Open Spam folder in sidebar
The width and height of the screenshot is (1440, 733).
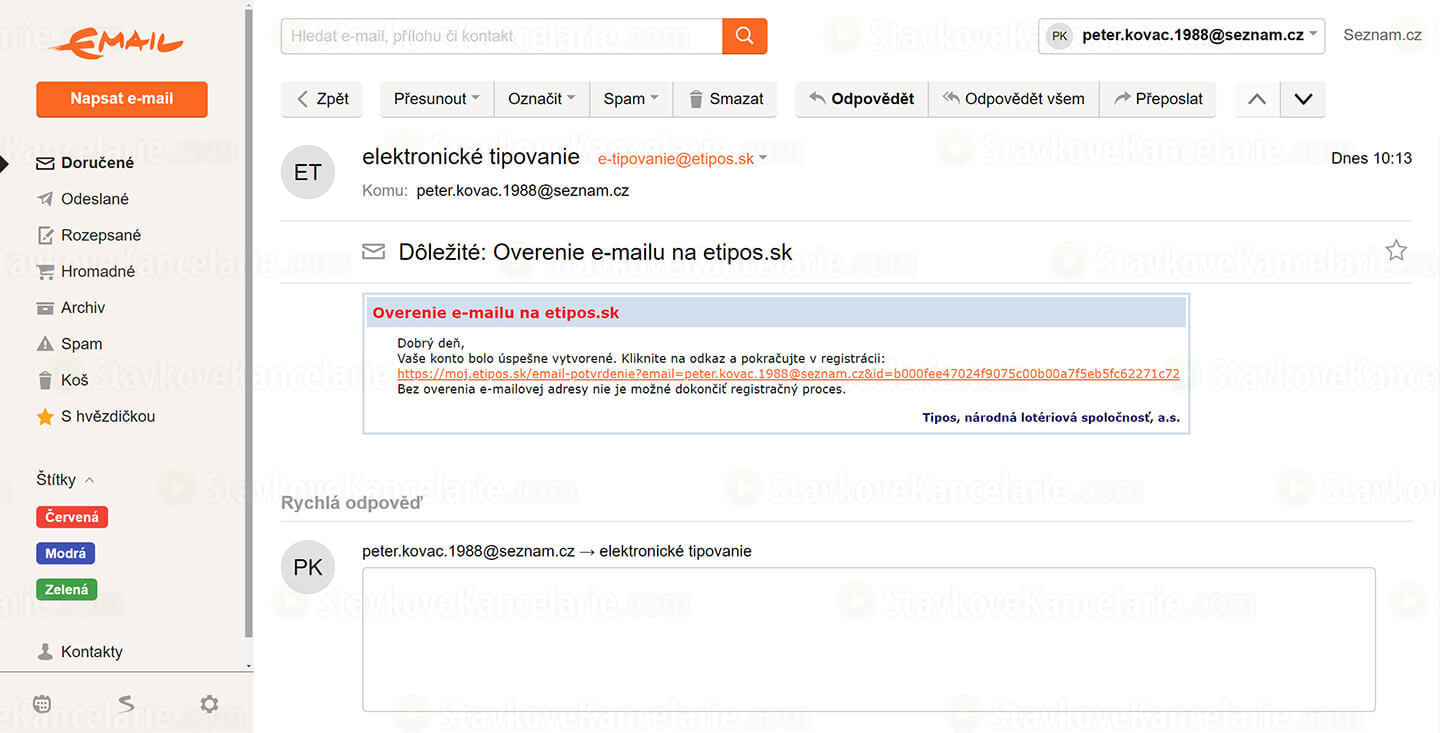(82, 344)
